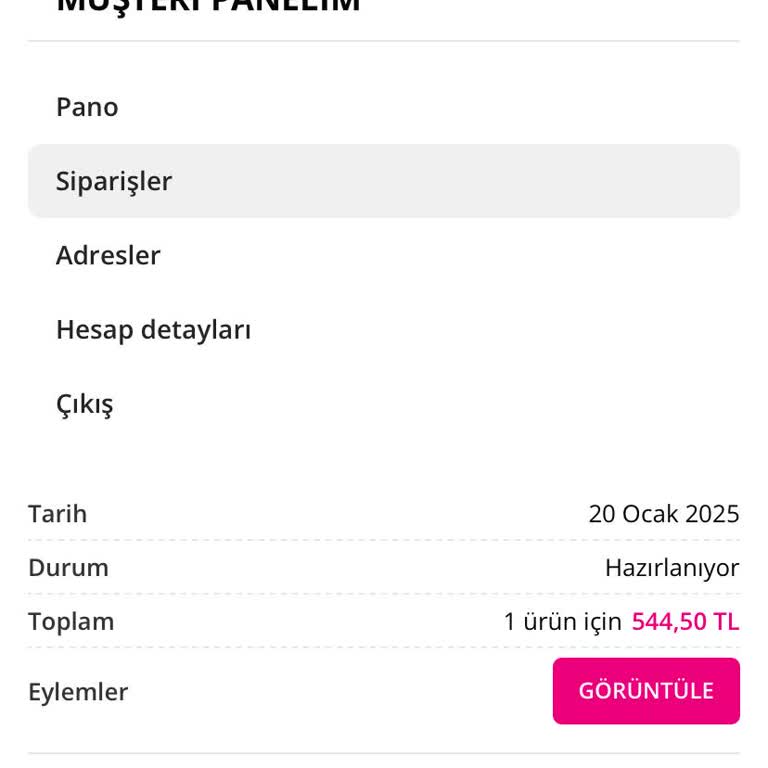The width and height of the screenshot is (768, 768).
Task: Select the highlighted Siparişler menu item
Action: tap(114, 181)
